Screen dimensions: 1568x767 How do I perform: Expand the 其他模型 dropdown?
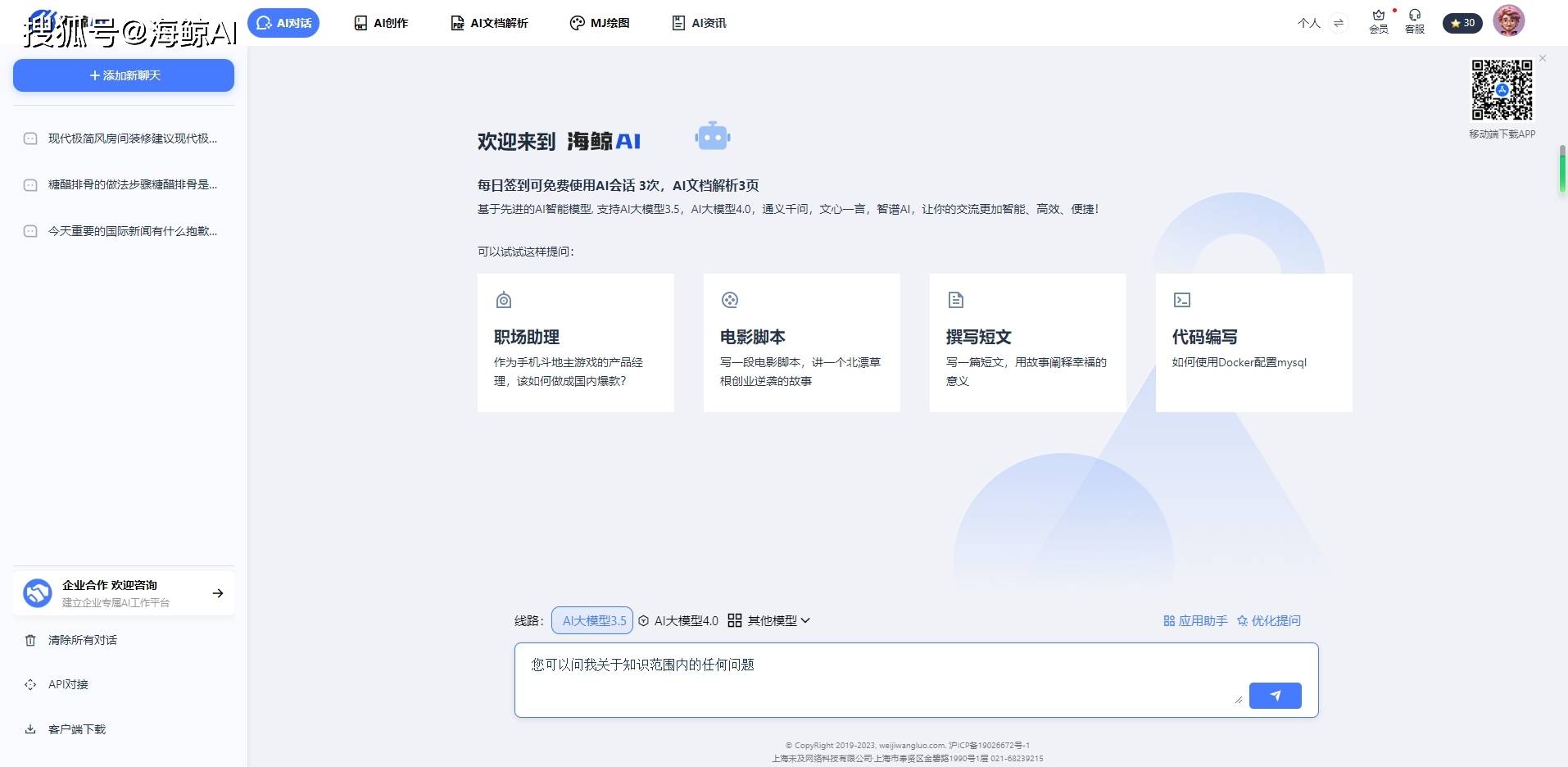click(769, 620)
